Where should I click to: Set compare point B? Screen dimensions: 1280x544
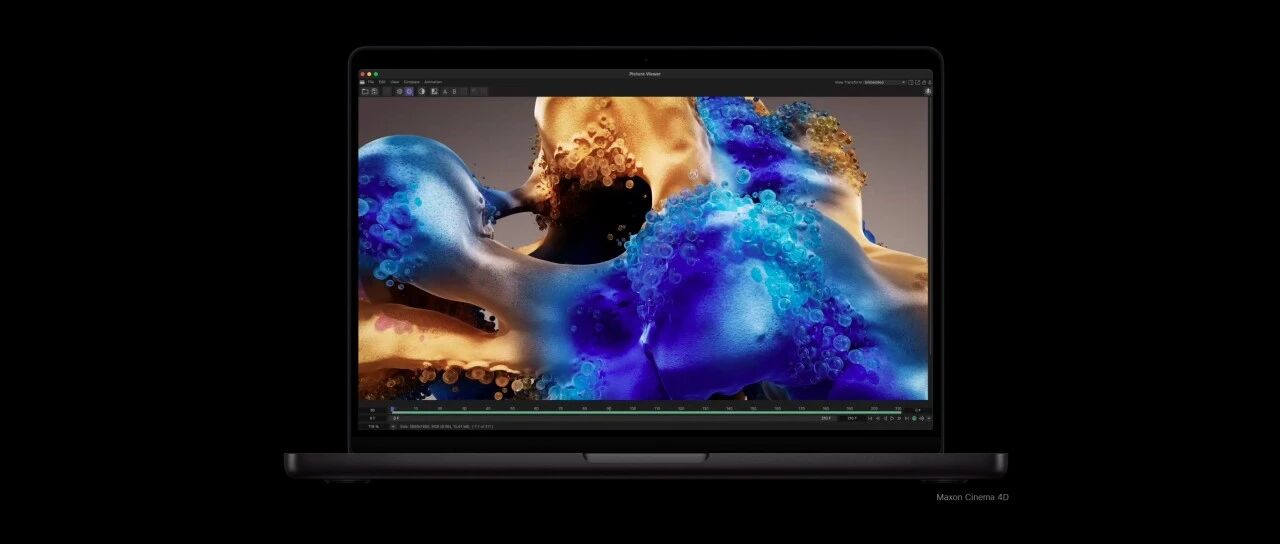tap(454, 91)
